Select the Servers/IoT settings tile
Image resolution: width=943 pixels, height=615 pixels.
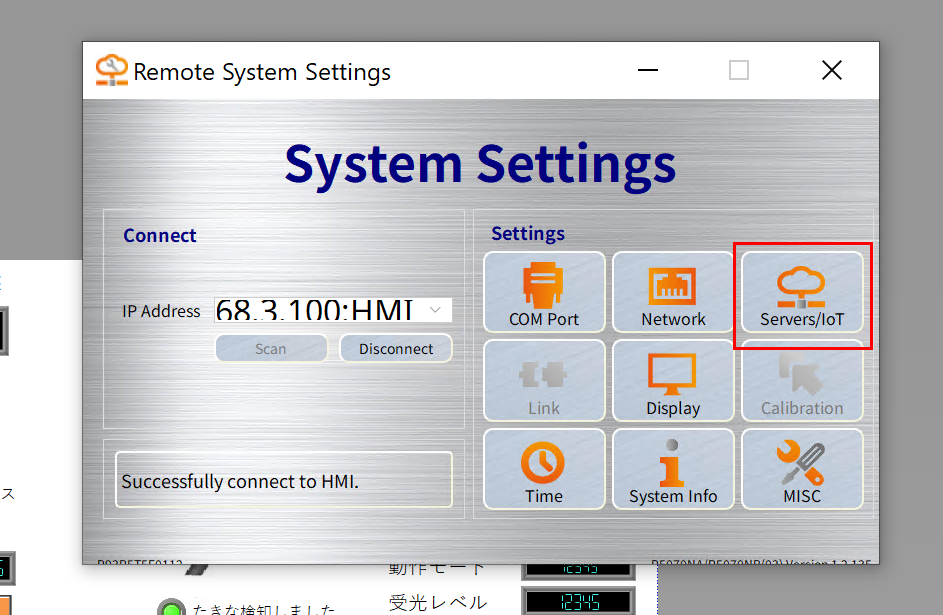click(x=802, y=292)
